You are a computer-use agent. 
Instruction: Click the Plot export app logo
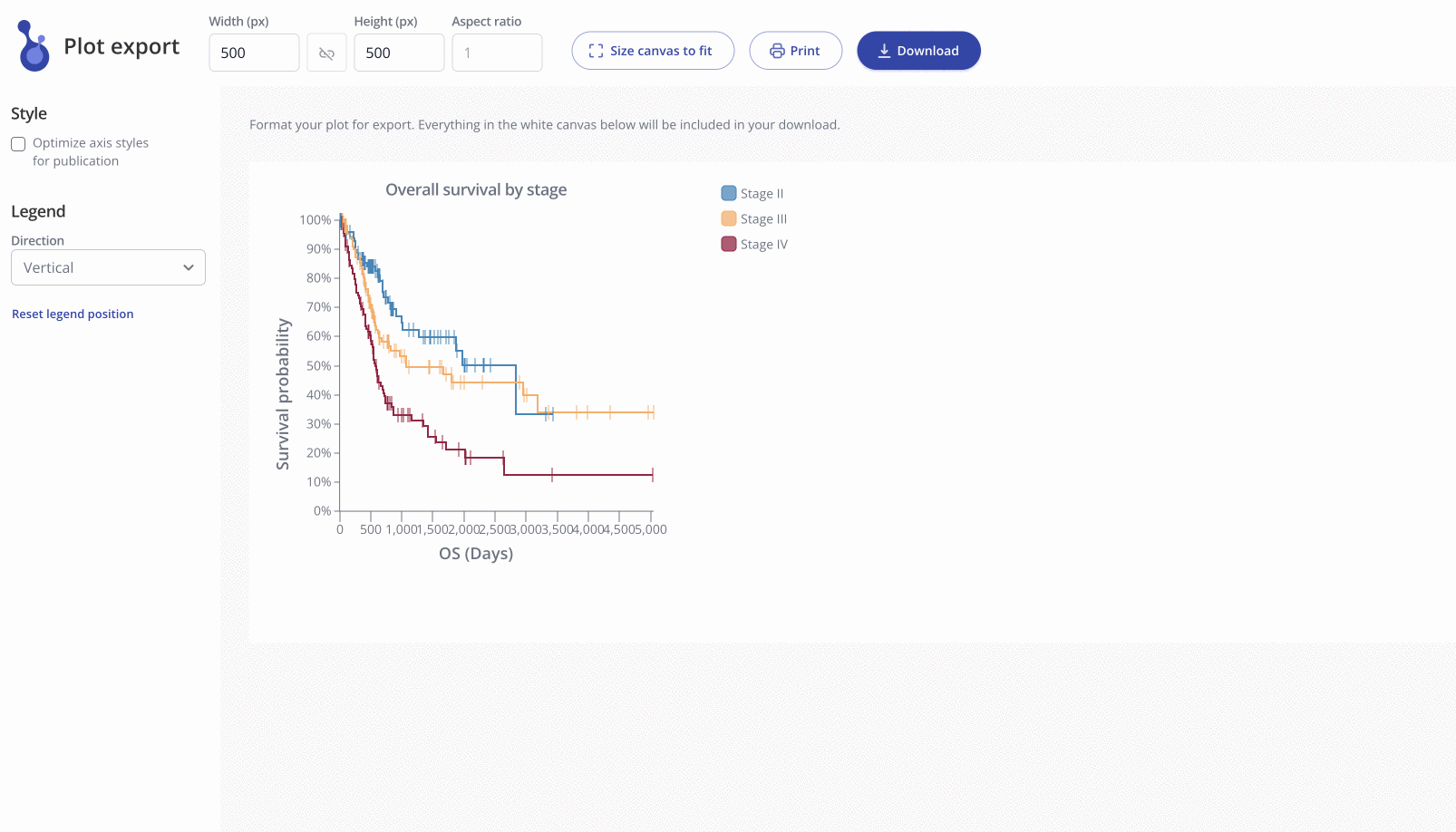coord(34,45)
